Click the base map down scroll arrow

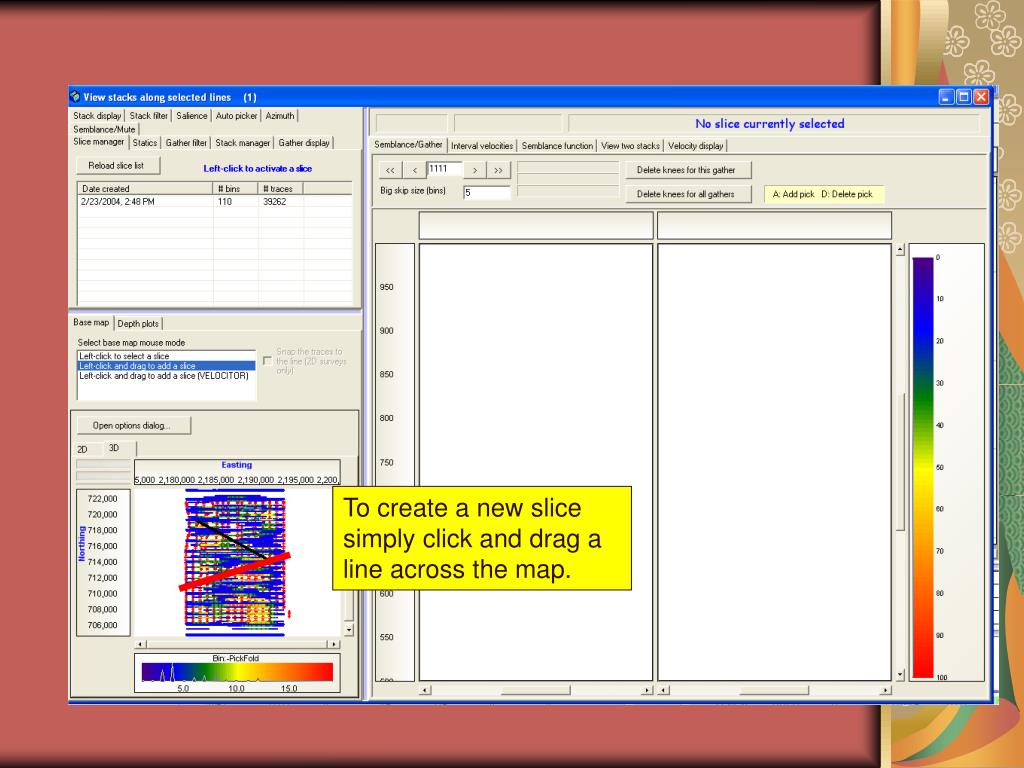[x=349, y=630]
